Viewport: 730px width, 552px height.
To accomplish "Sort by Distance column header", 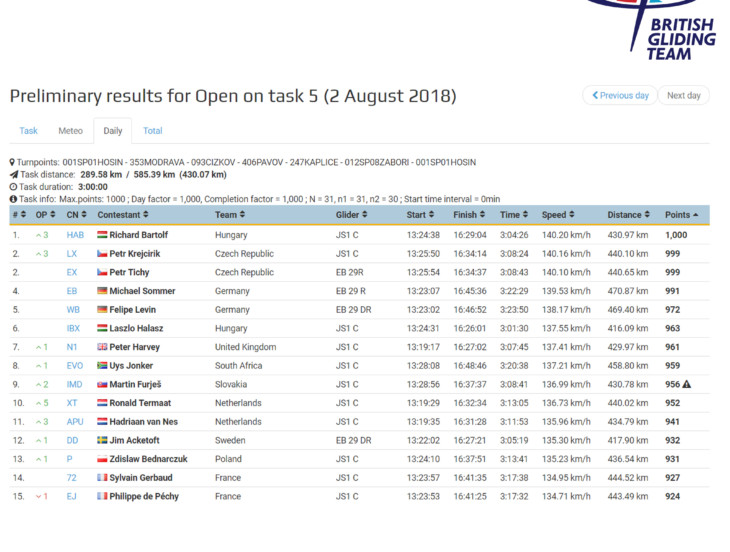I will (628, 215).
